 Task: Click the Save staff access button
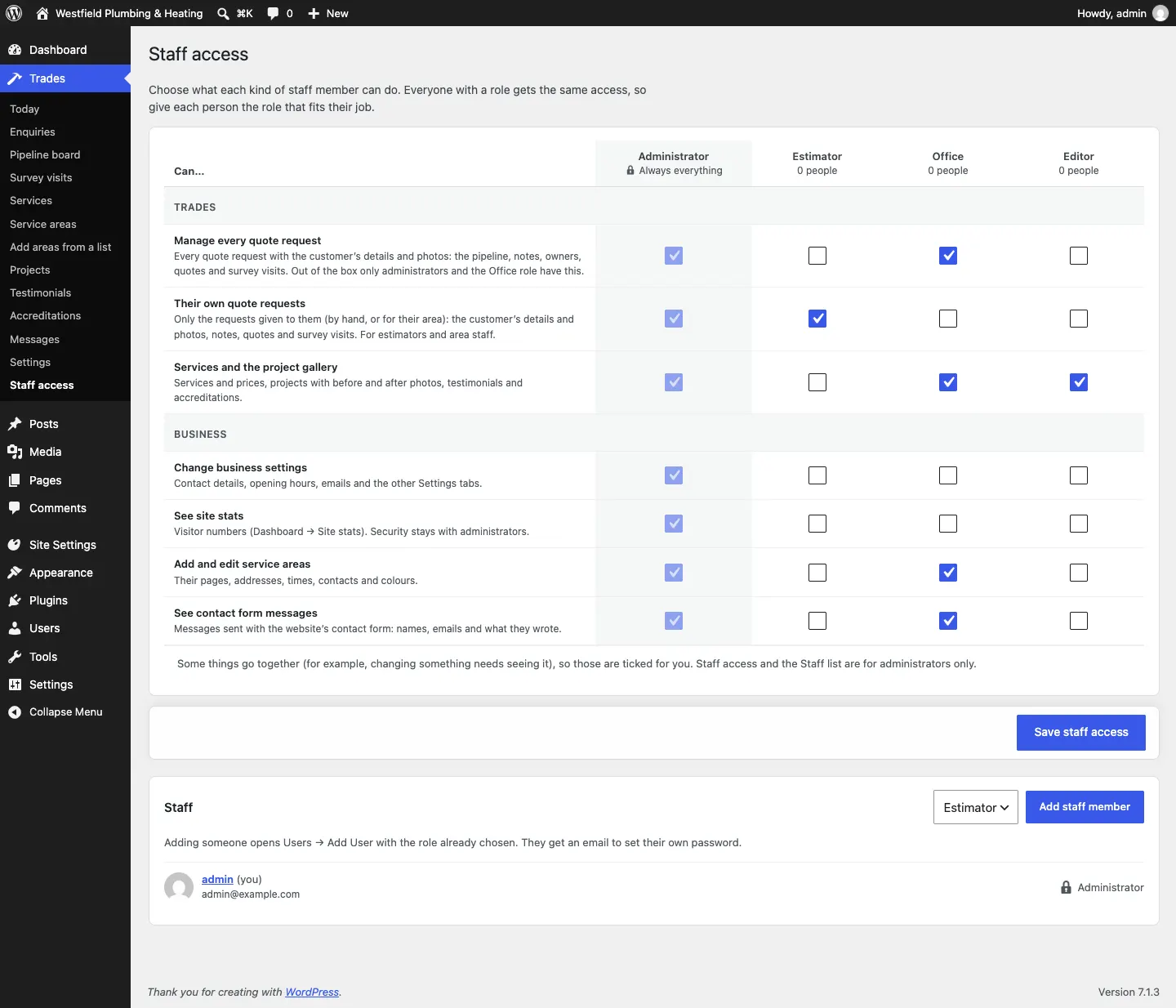click(x=1081, y=733)
